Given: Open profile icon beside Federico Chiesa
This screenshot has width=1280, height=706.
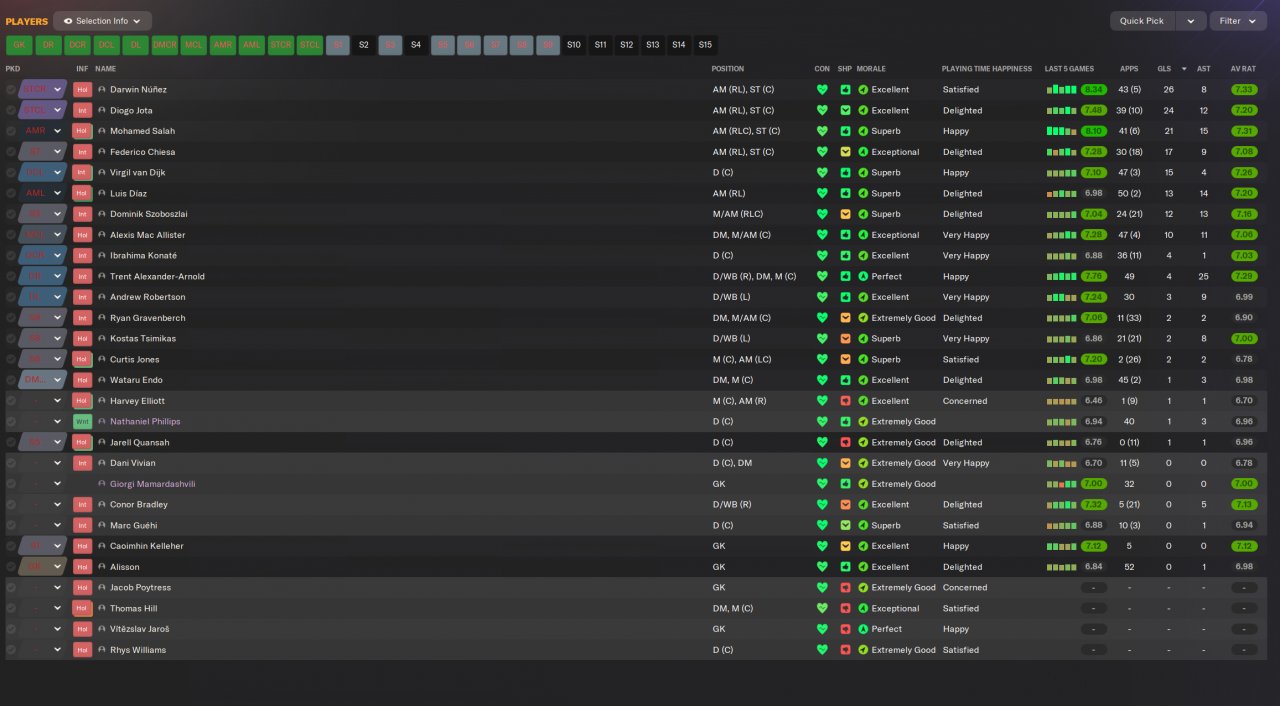Looking at the screenshot, I should (x=102, y=152).
